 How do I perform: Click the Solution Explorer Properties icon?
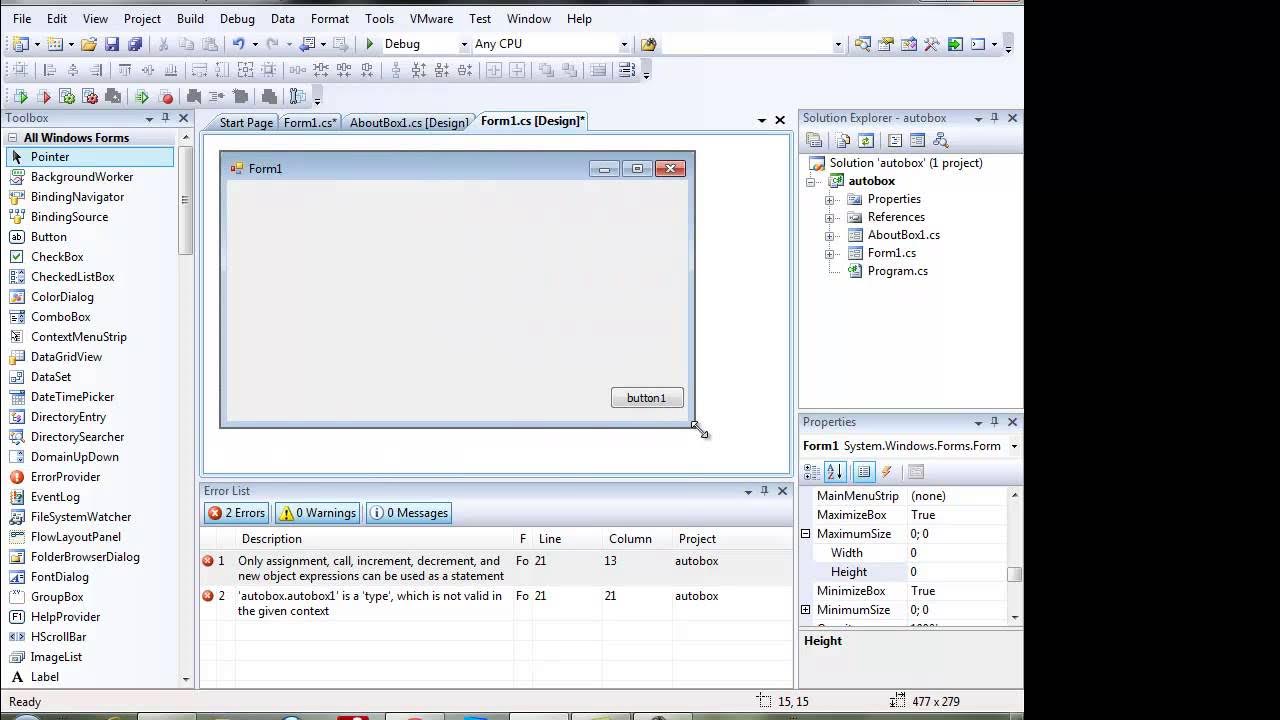(814, 141)
